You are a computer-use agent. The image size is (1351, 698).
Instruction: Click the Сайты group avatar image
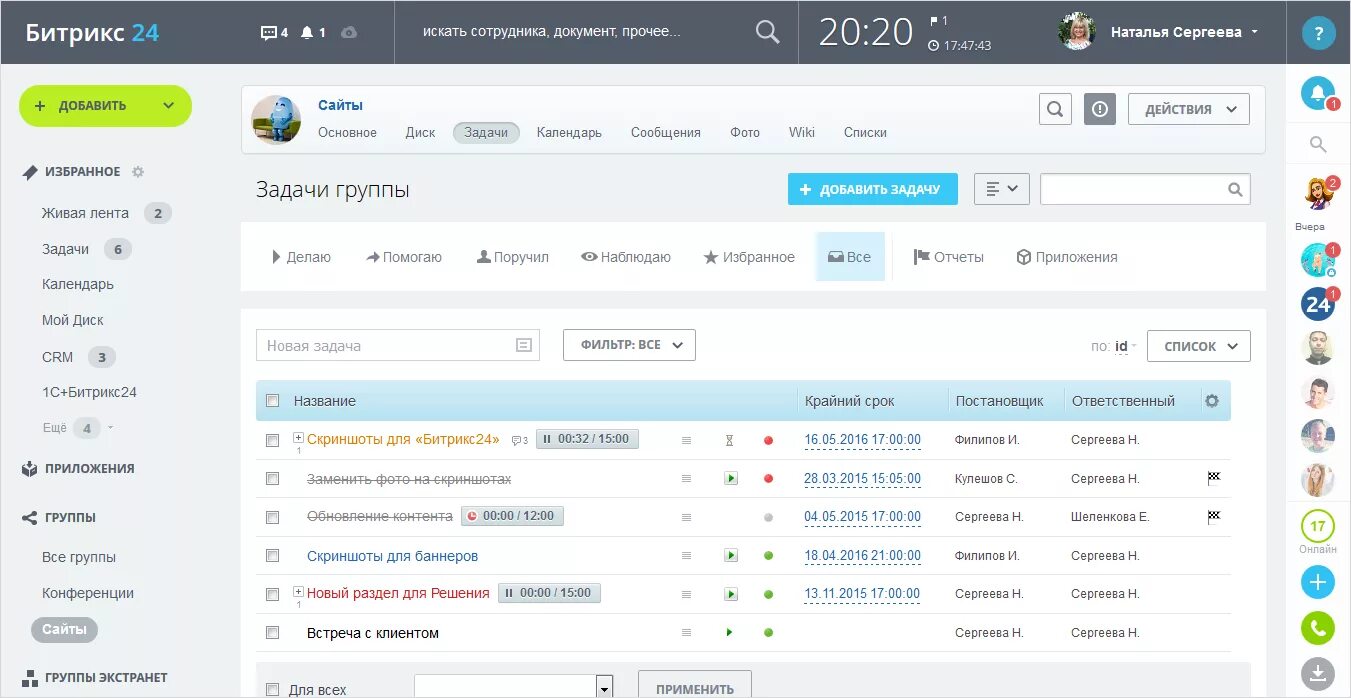pyautogui.click(x=276, y=120)
